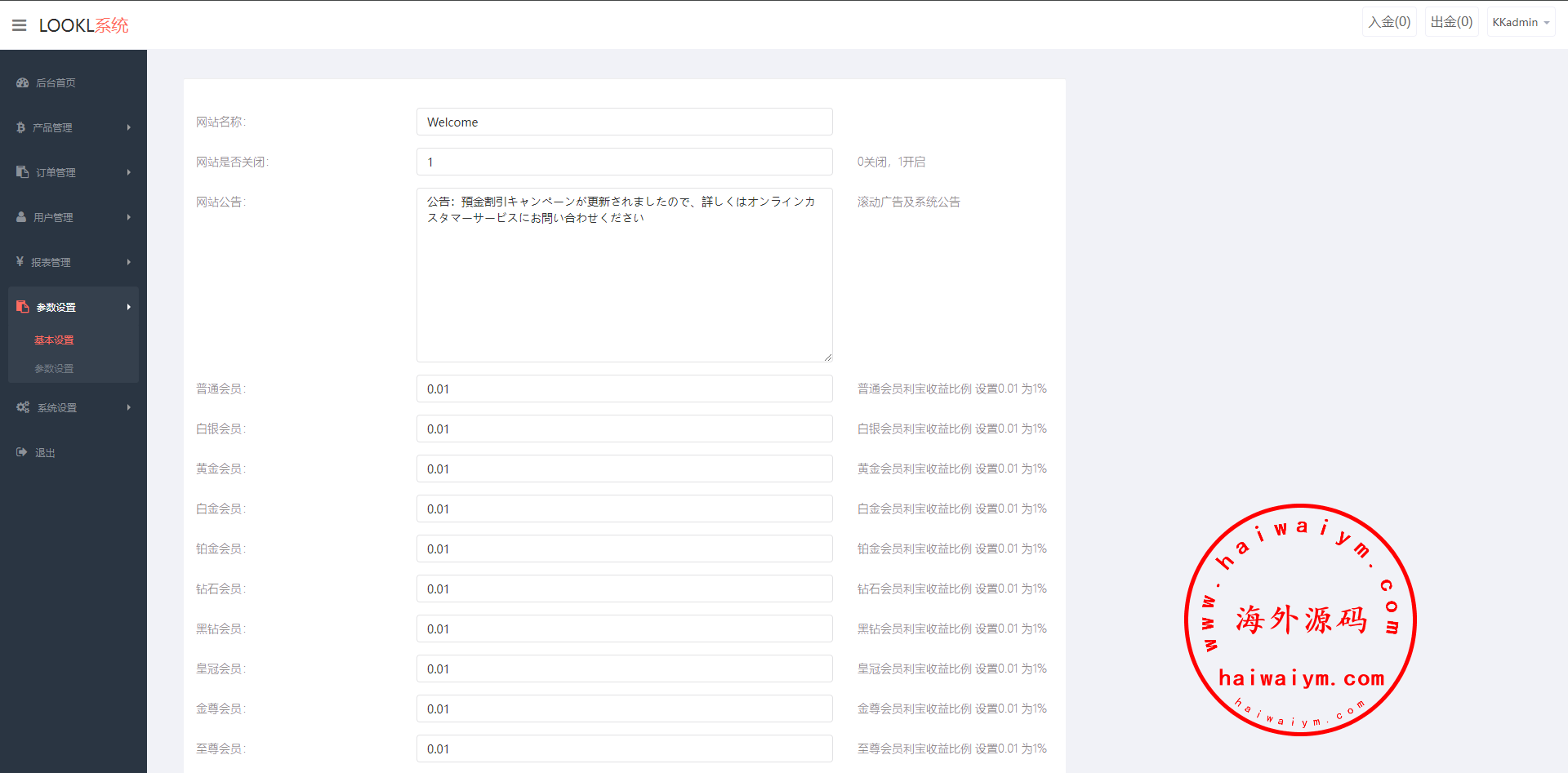Click the 退出 logout icon
This screenshot has height=773, width=1568.
click(22, 452)
